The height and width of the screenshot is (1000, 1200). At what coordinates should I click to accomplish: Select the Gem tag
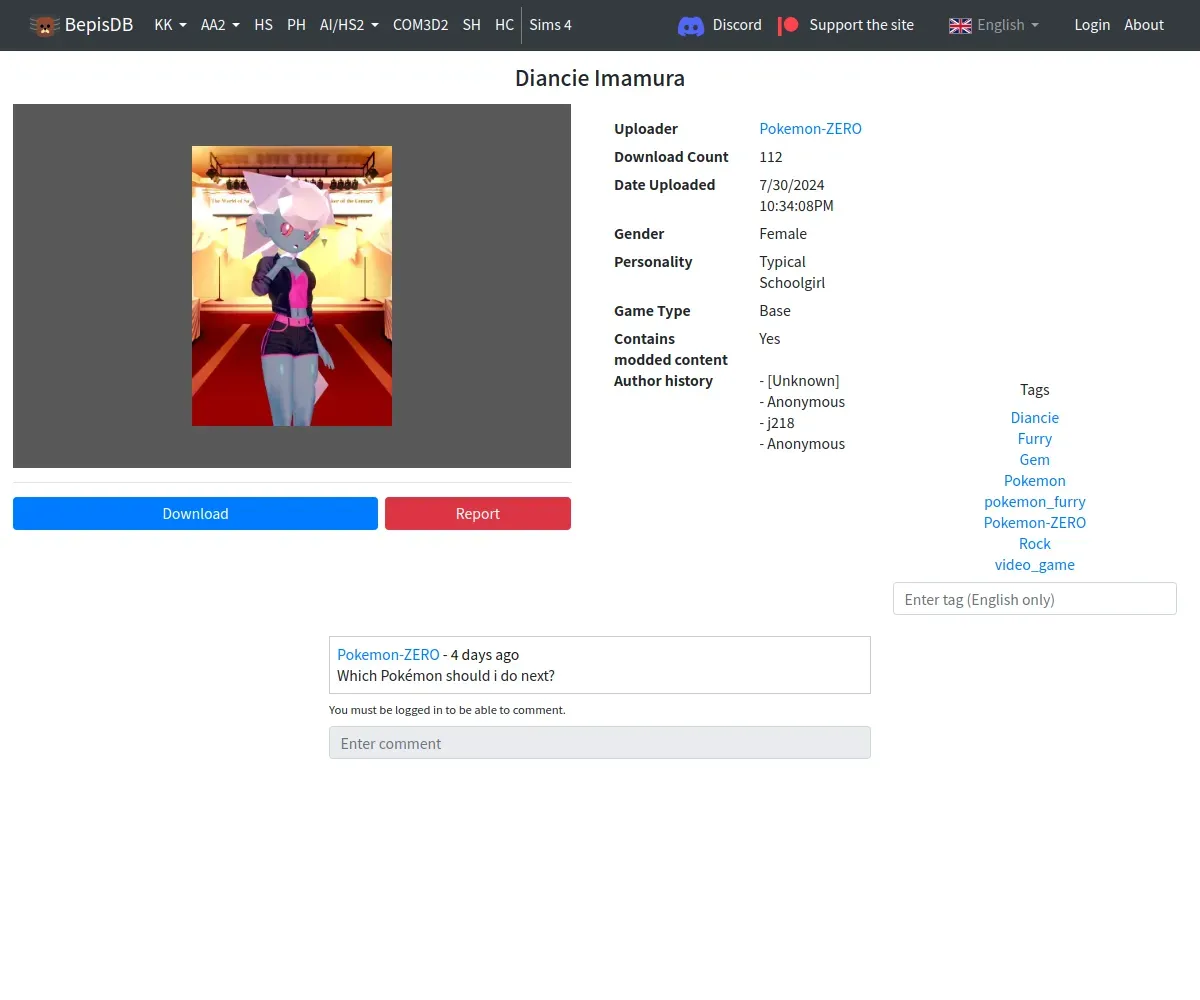(1035, 459)
